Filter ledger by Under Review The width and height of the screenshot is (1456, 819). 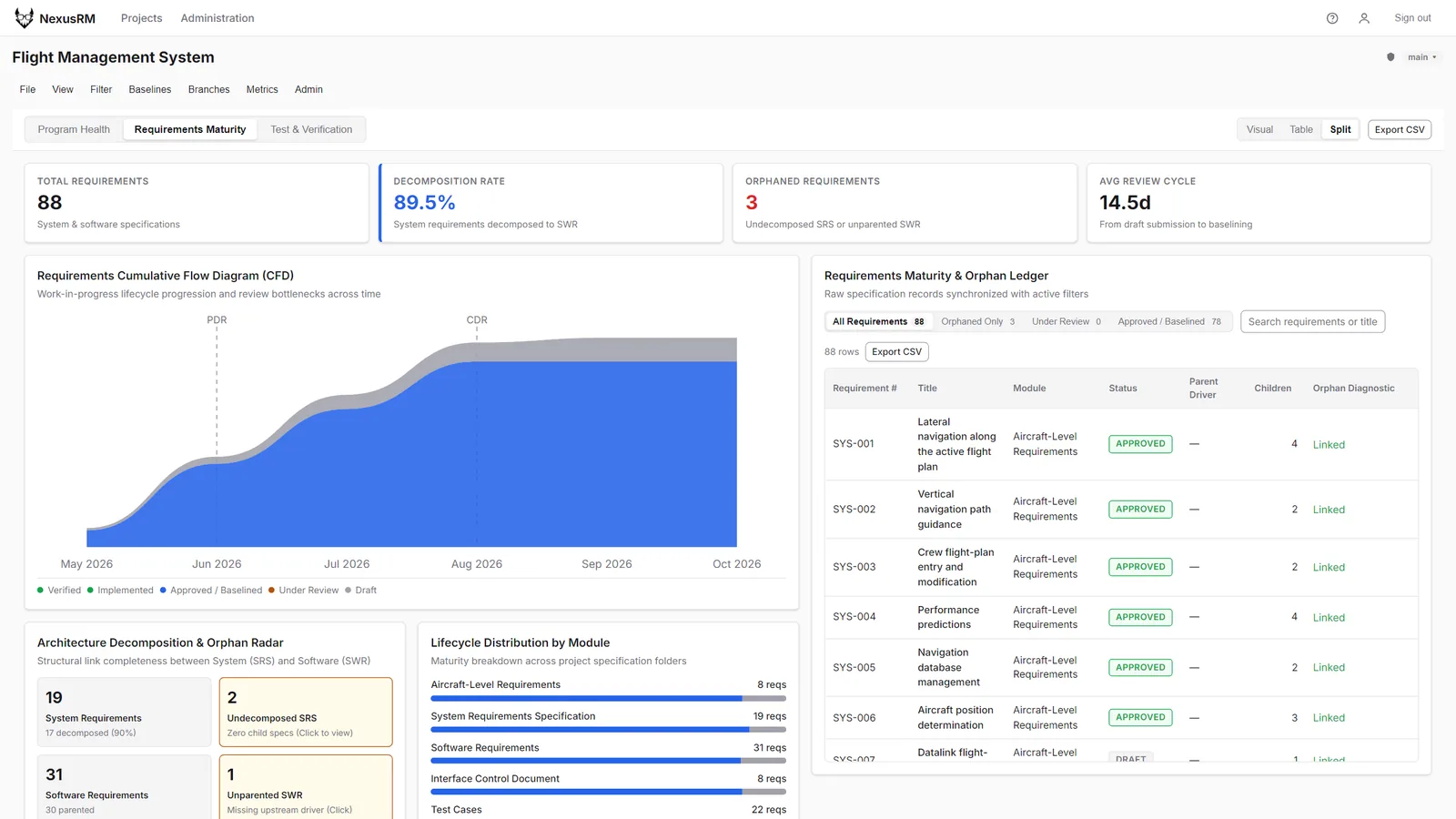point(1067,321)
